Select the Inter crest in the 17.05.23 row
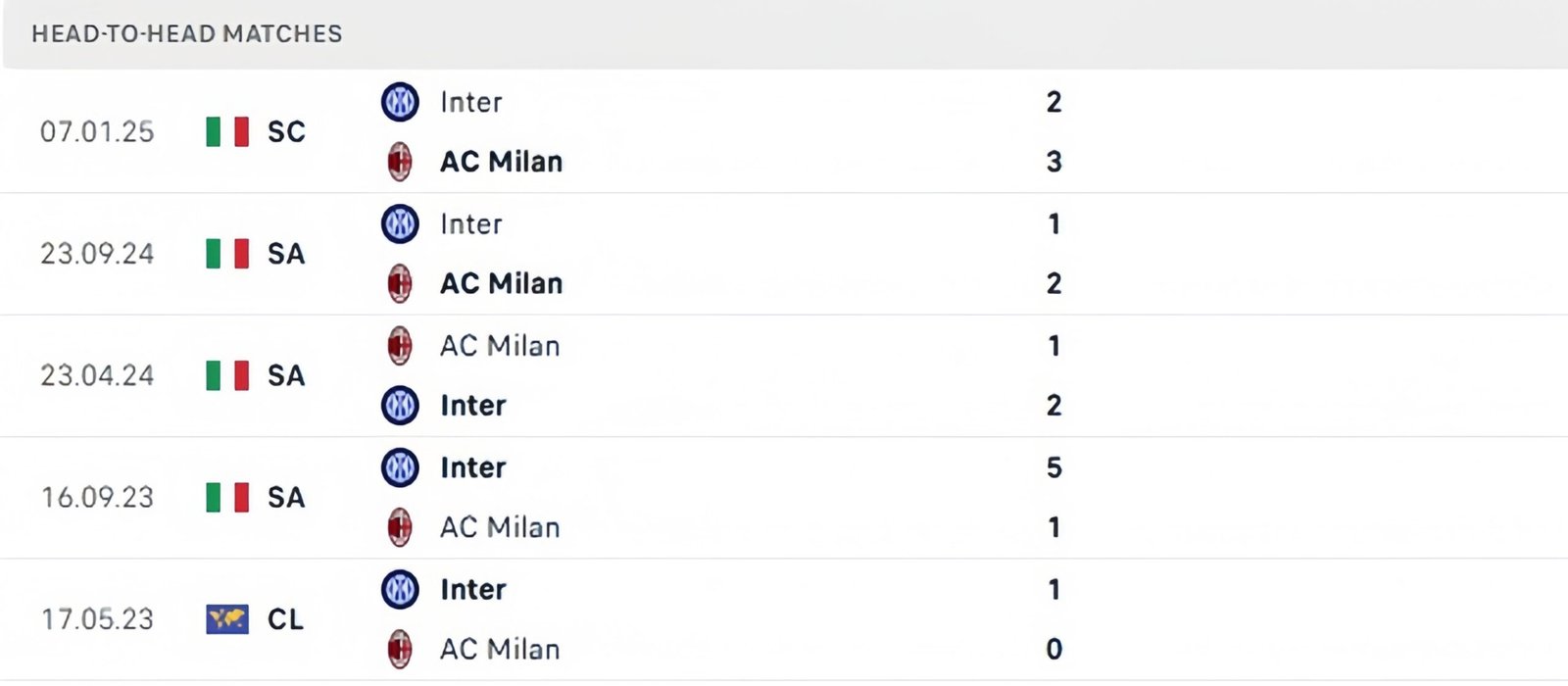1568x686 pixels. tap(400, 589)
